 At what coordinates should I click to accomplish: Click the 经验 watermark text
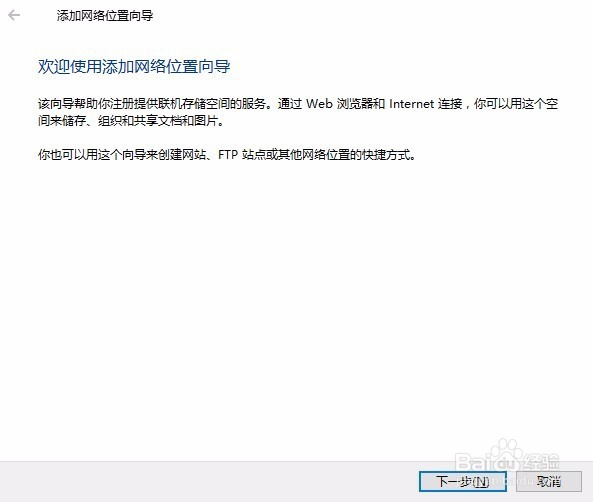(x=542, y=462)
